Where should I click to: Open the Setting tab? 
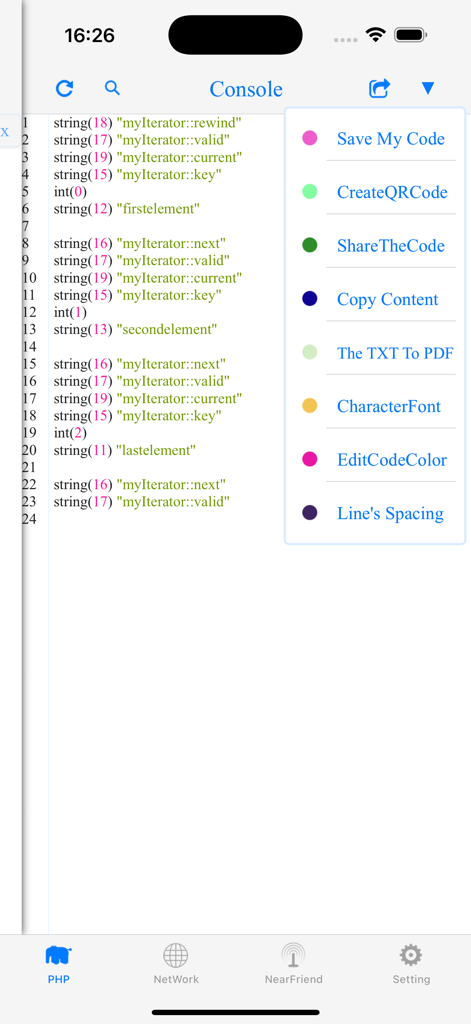(x=411, y=964)
